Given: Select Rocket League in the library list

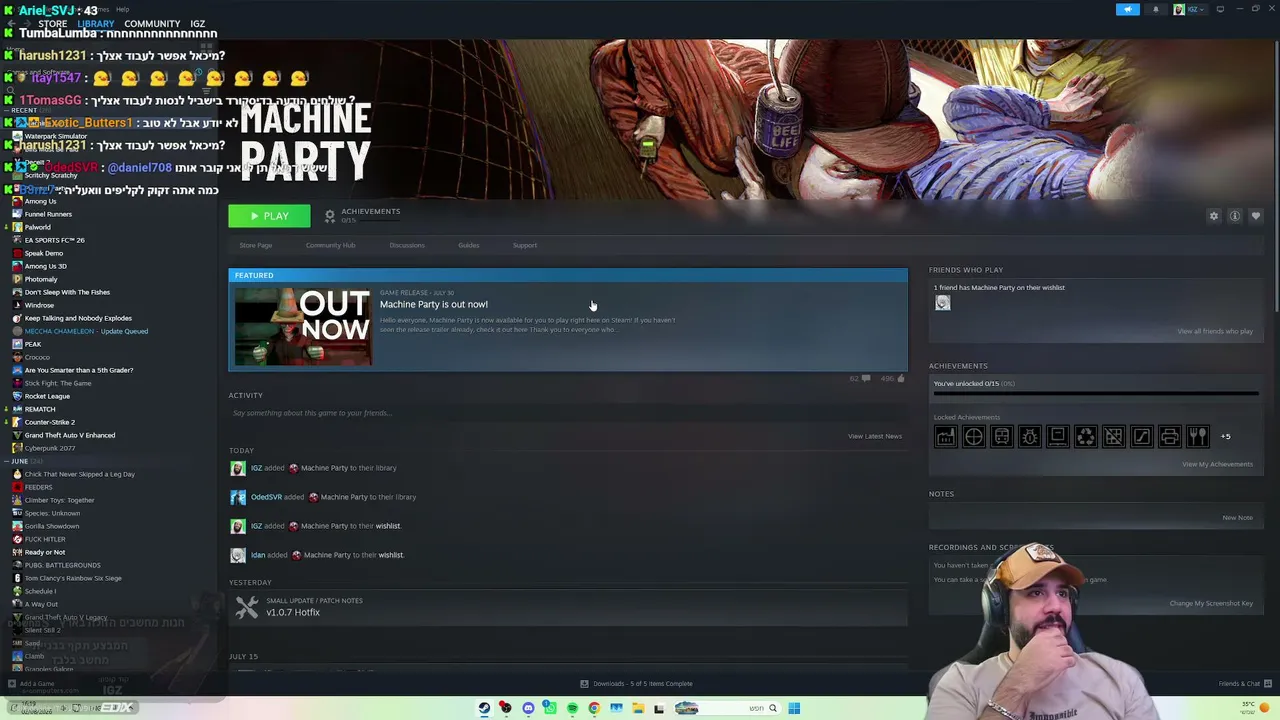Looking at the screenshot, I should tap(47, 396).
